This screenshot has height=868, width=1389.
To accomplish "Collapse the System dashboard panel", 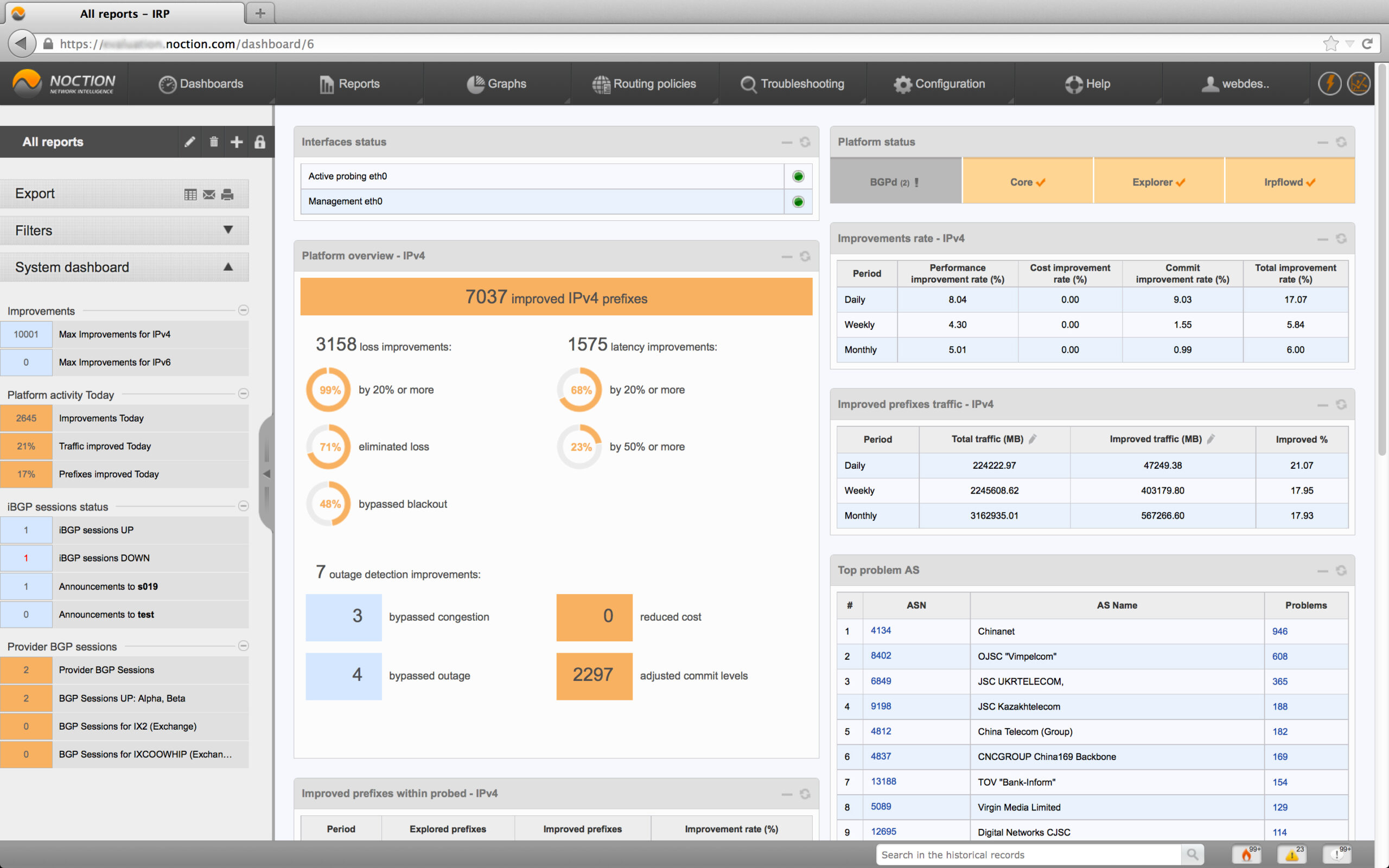I will tap(228, 267).
